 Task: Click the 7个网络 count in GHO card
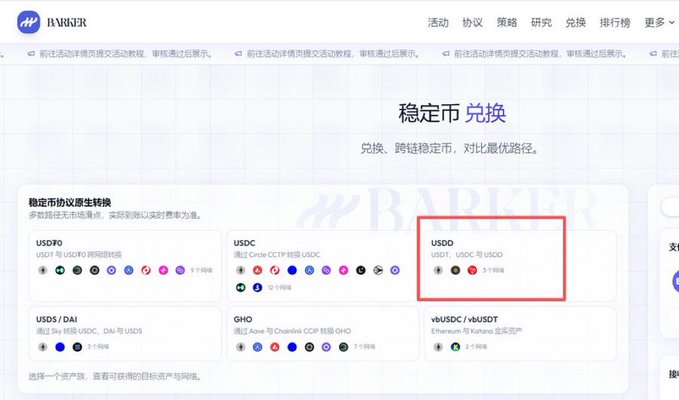(x=364, y=347)
